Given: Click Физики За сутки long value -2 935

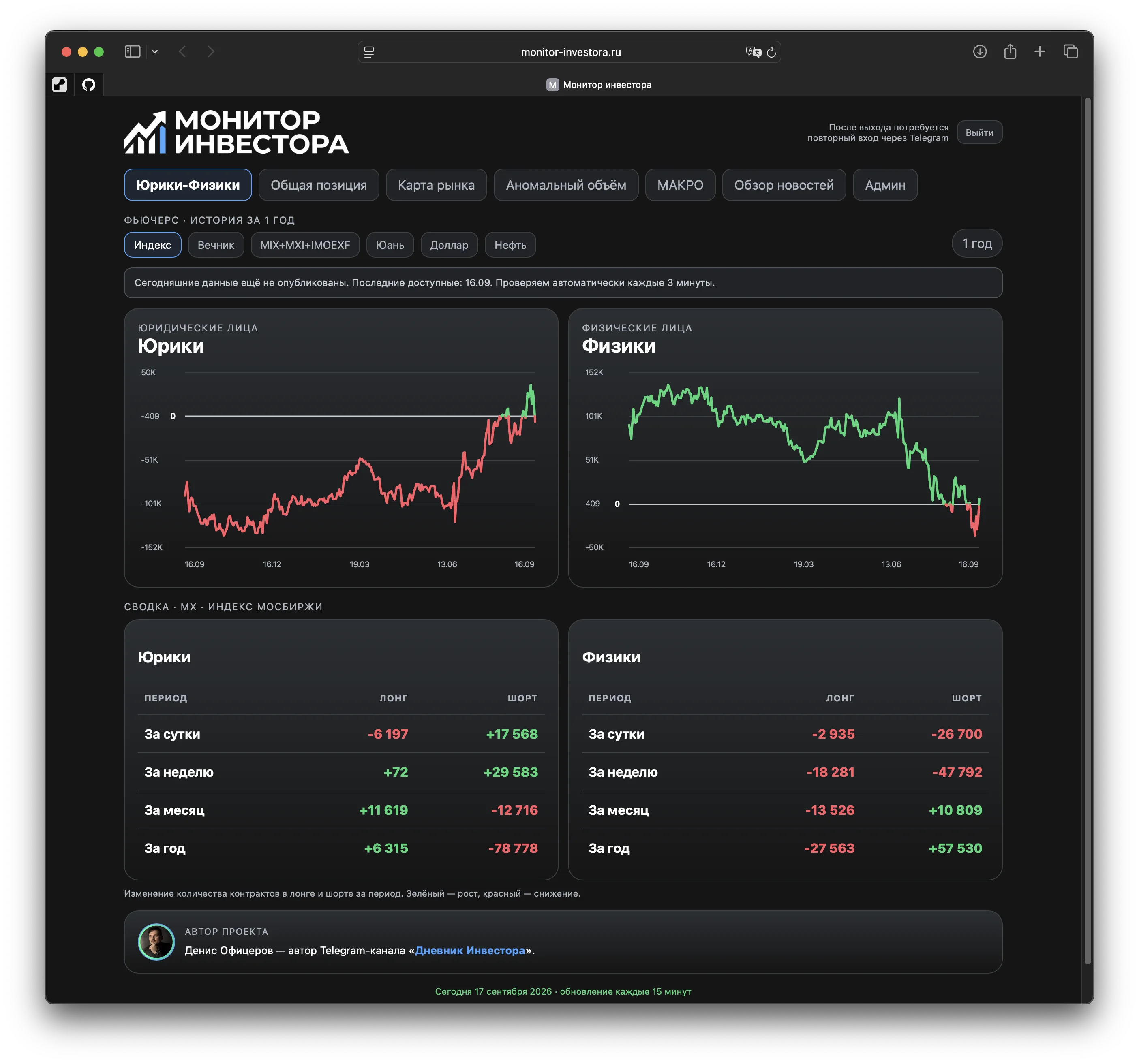Looking at the screenshot, I should tap(833, 734).
